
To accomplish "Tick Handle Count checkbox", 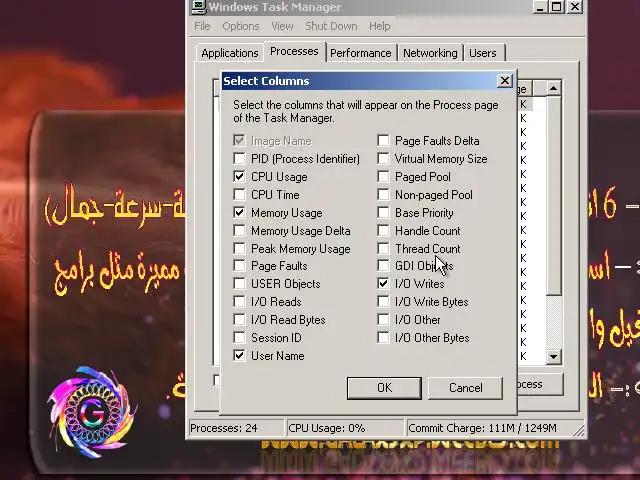I will [383, 230].
